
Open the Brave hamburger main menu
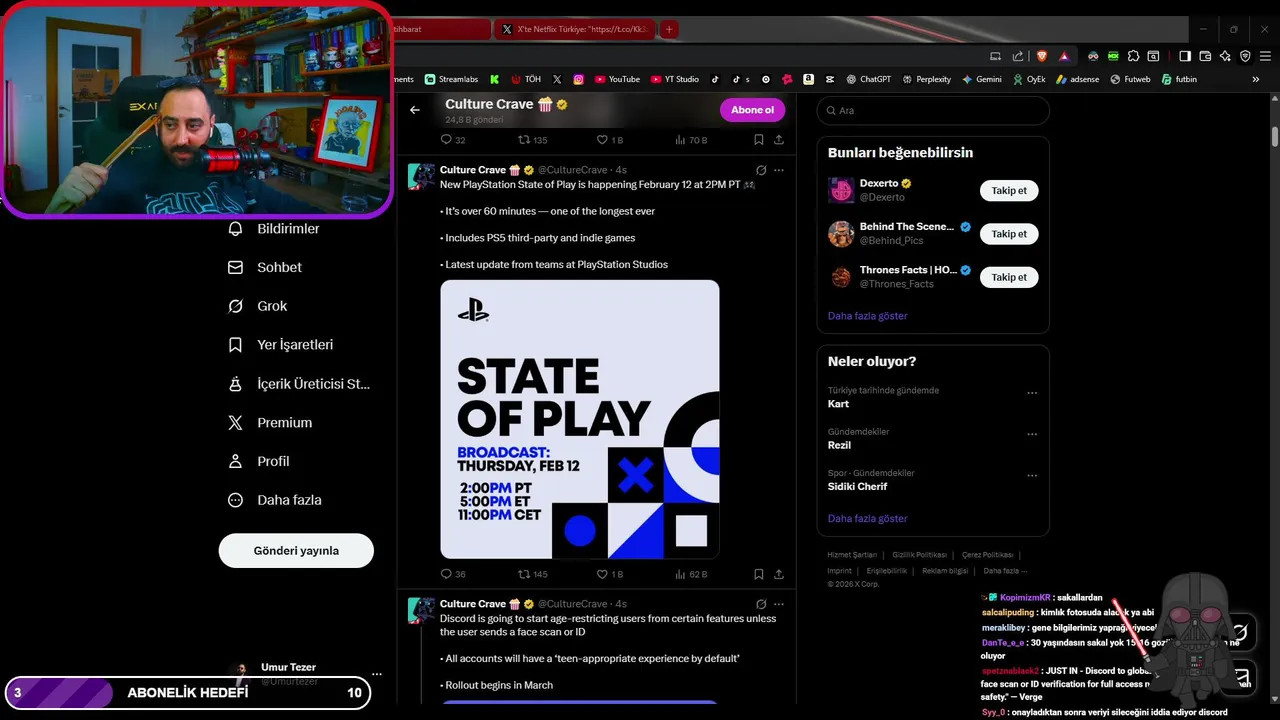[1265, 56]
